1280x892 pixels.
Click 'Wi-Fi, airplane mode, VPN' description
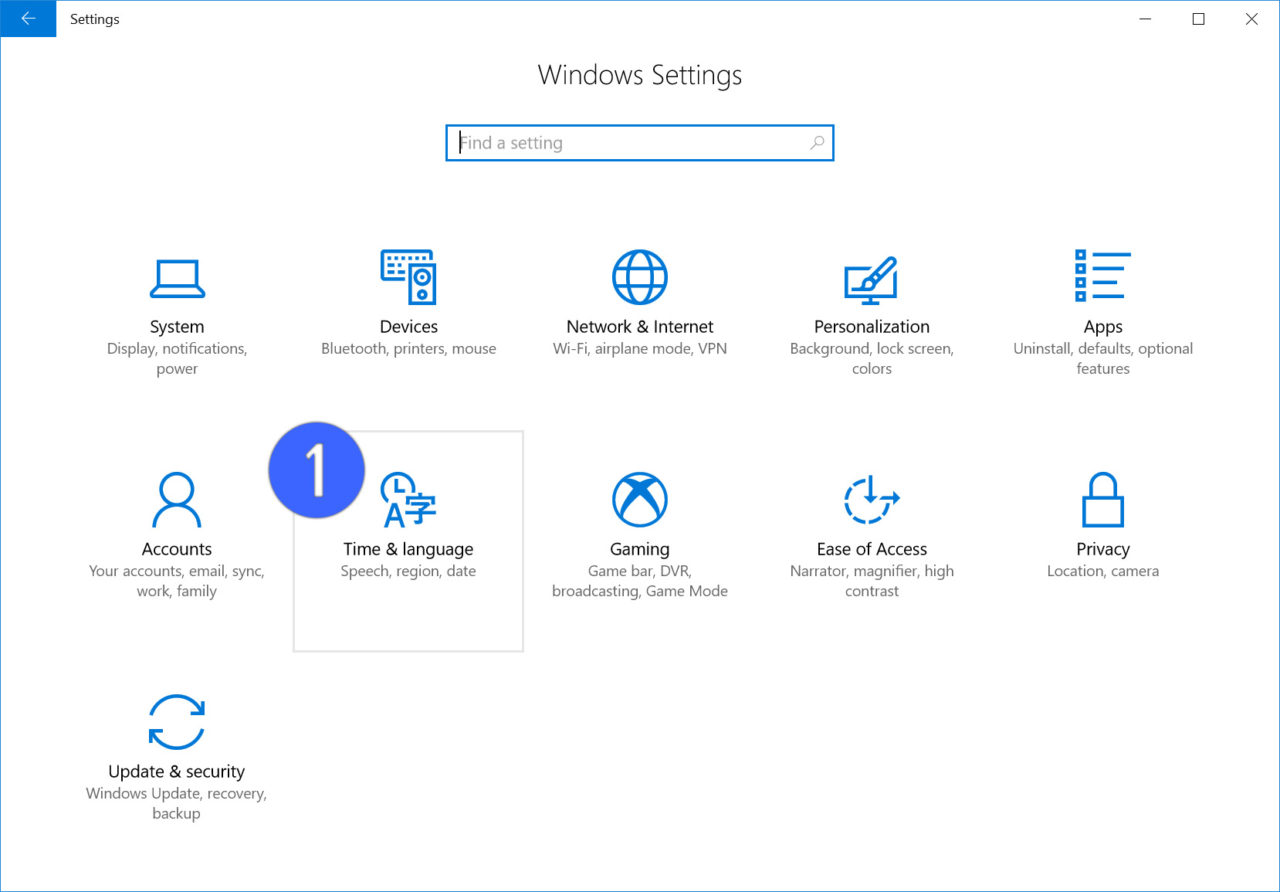pyautogui.click(x=640, y=349)
